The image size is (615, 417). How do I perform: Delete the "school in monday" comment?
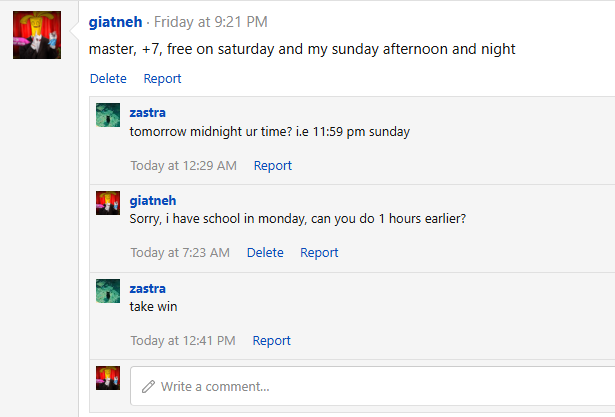pyautogui.click(x=265, y=252)
